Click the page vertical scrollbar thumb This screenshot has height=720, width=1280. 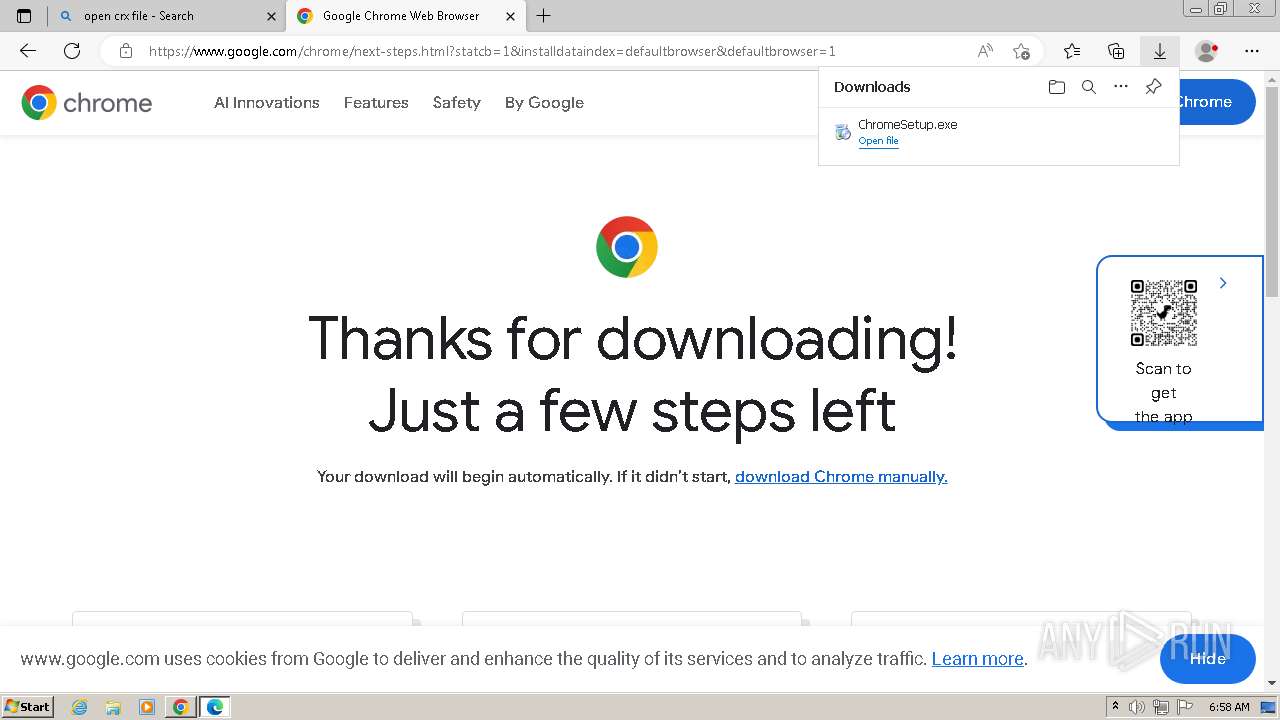pos(1272,190)
